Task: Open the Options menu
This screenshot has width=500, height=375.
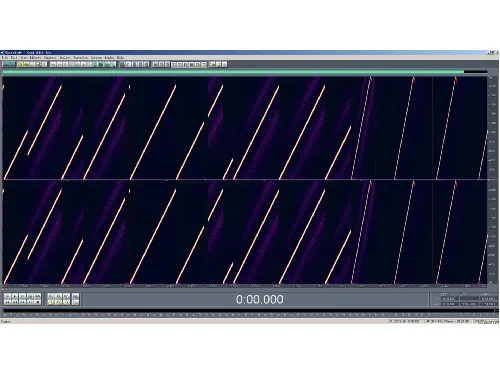Action: [x=96, y=57]
